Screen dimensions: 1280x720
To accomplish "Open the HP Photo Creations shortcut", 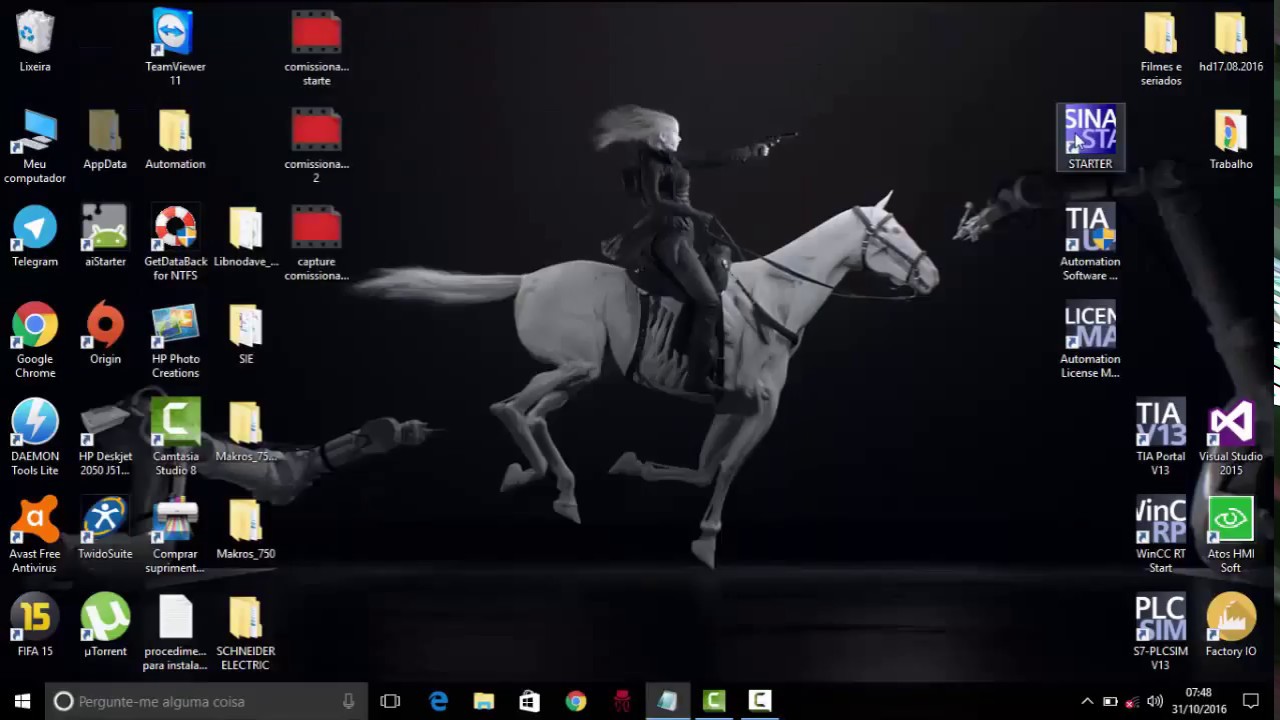I will 175,340.
